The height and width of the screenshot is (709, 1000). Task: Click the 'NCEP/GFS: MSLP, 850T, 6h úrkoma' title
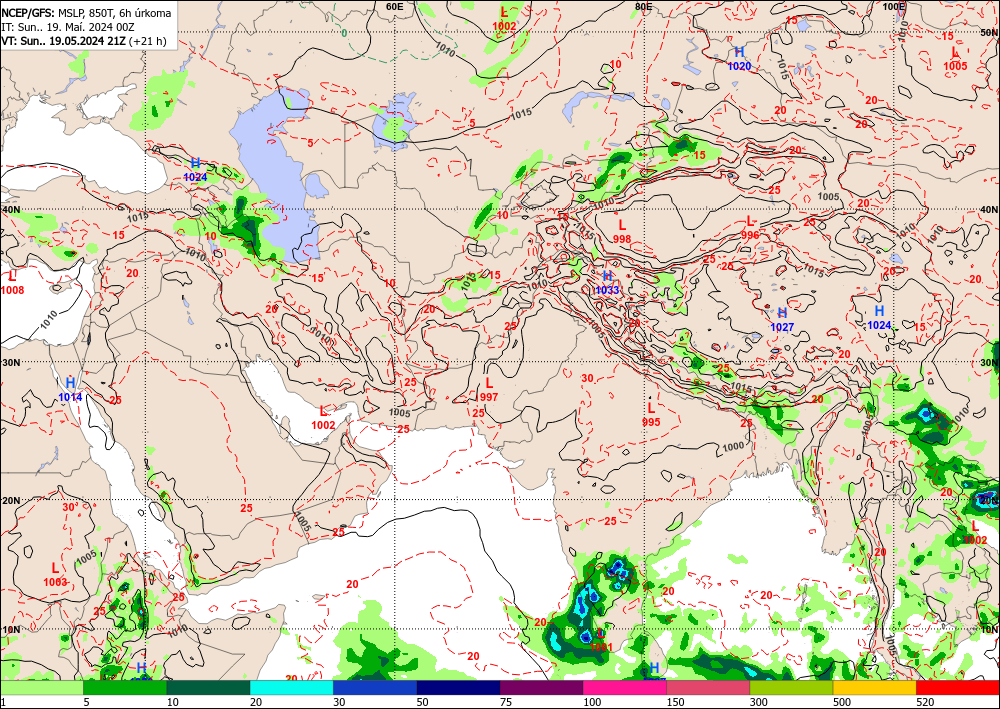click(86, 13)
